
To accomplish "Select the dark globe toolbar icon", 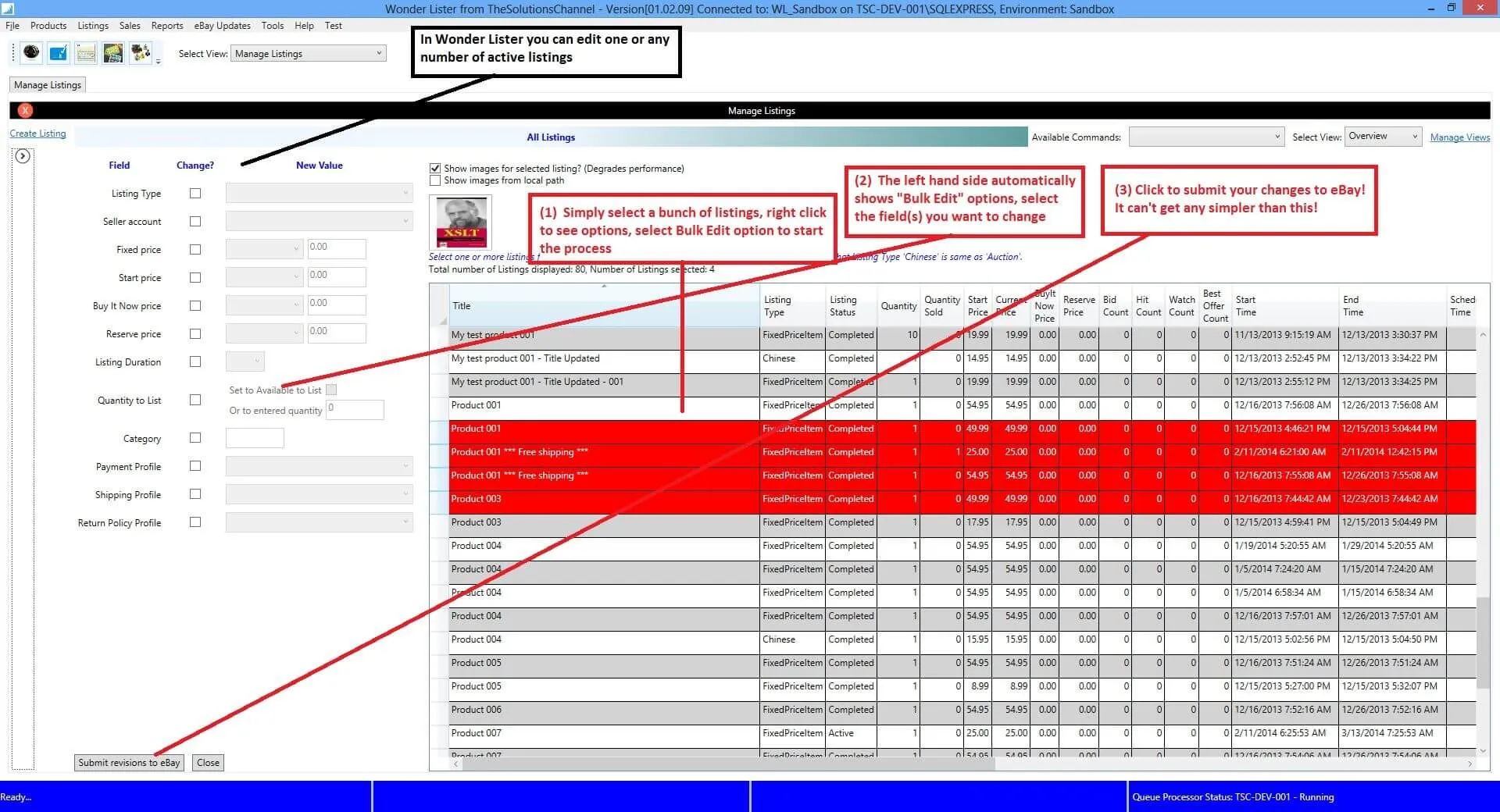I will point(30,52).
